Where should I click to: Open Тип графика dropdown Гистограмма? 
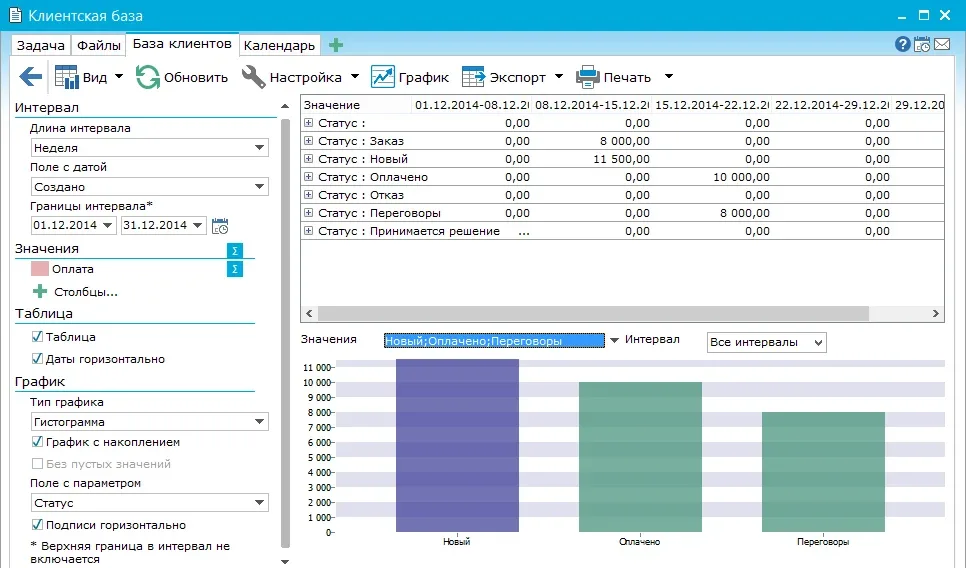(150, 422)
